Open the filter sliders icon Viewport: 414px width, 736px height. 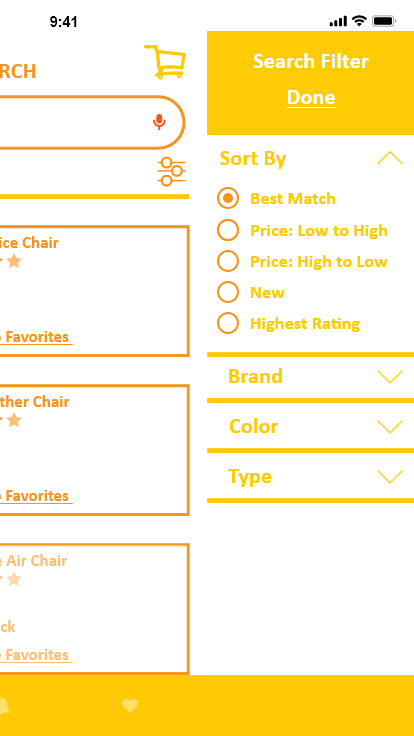172,172
